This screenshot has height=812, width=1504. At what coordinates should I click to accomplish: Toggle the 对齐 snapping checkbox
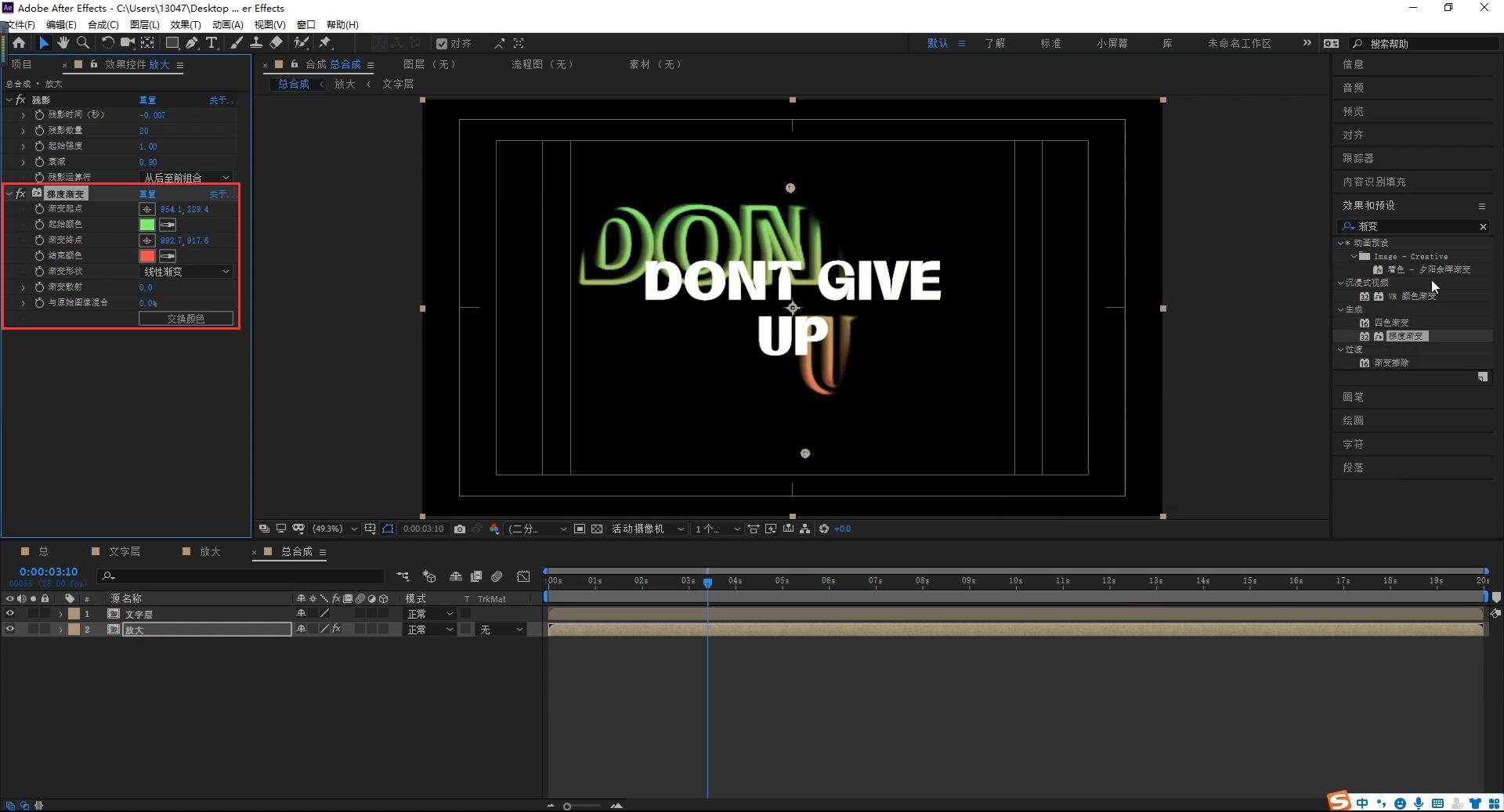click(442, 44)
